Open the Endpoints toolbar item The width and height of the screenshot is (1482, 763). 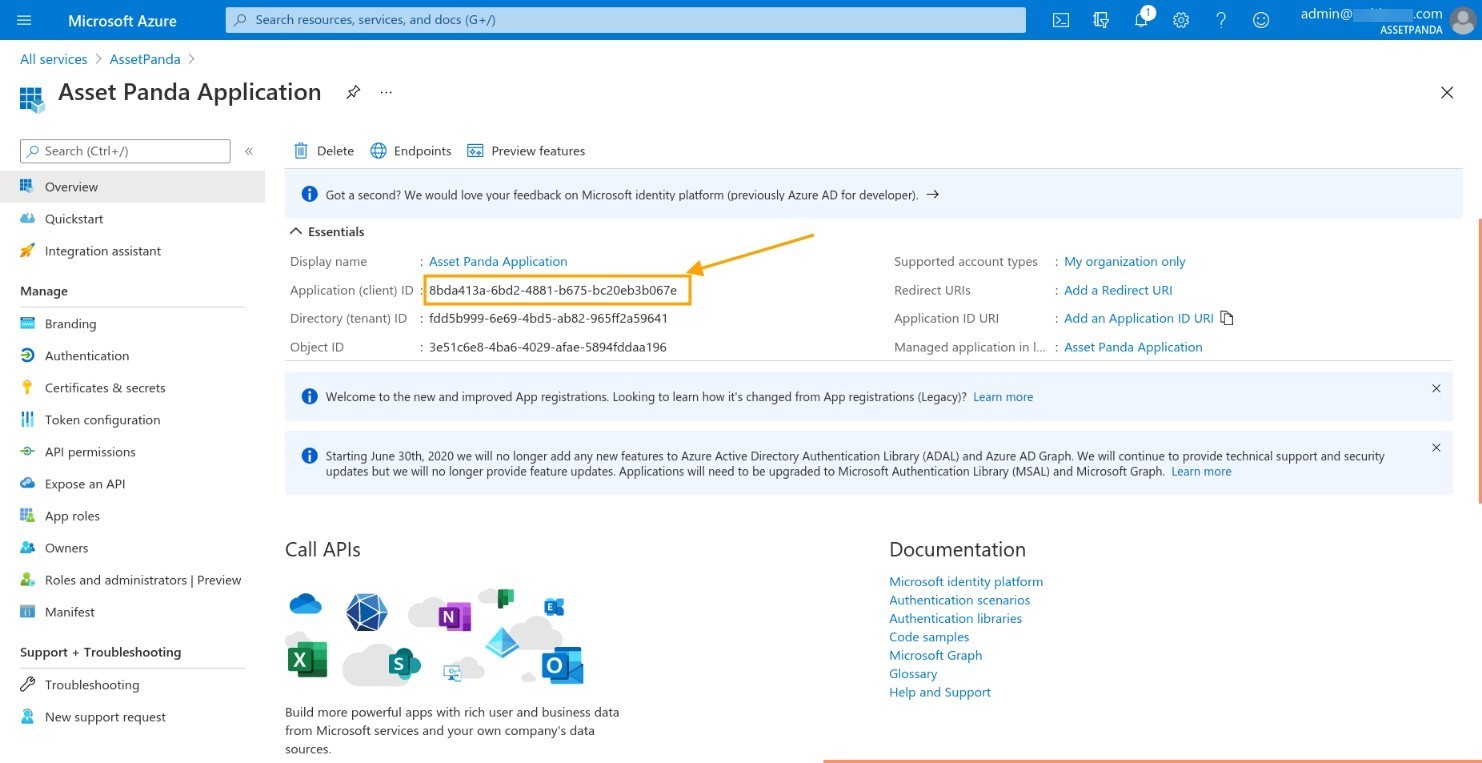pos(411,151)
